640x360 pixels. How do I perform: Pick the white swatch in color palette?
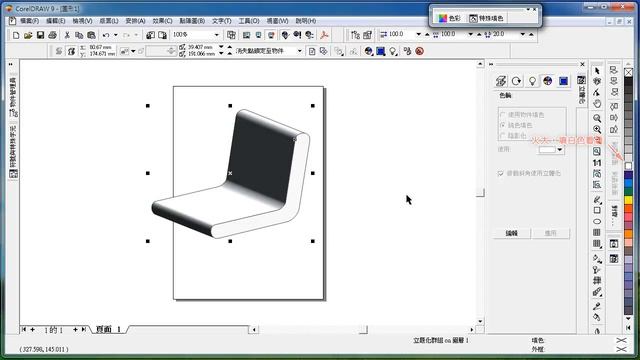point(629,166)
